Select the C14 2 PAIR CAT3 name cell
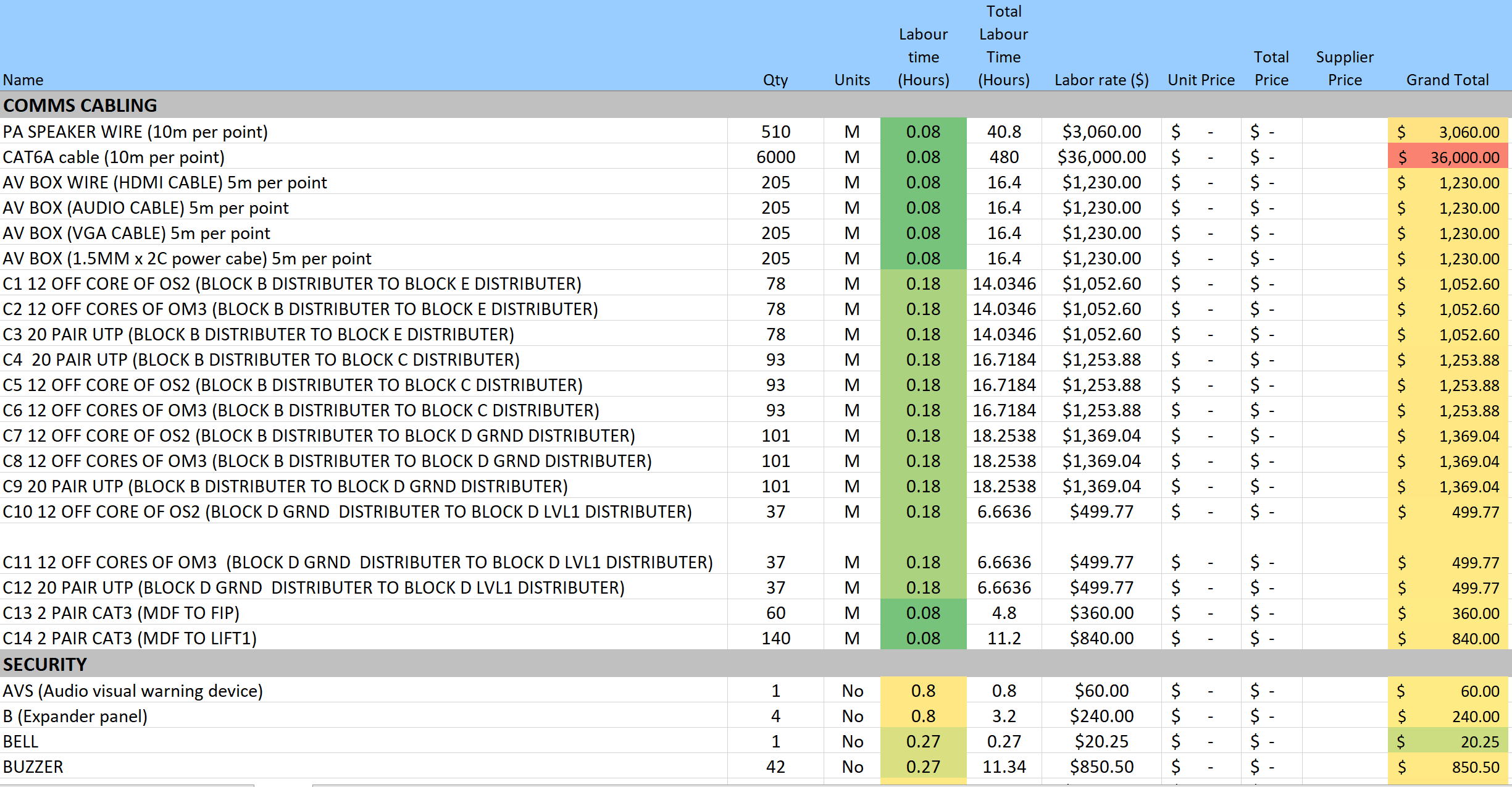 tap(130, 638)
